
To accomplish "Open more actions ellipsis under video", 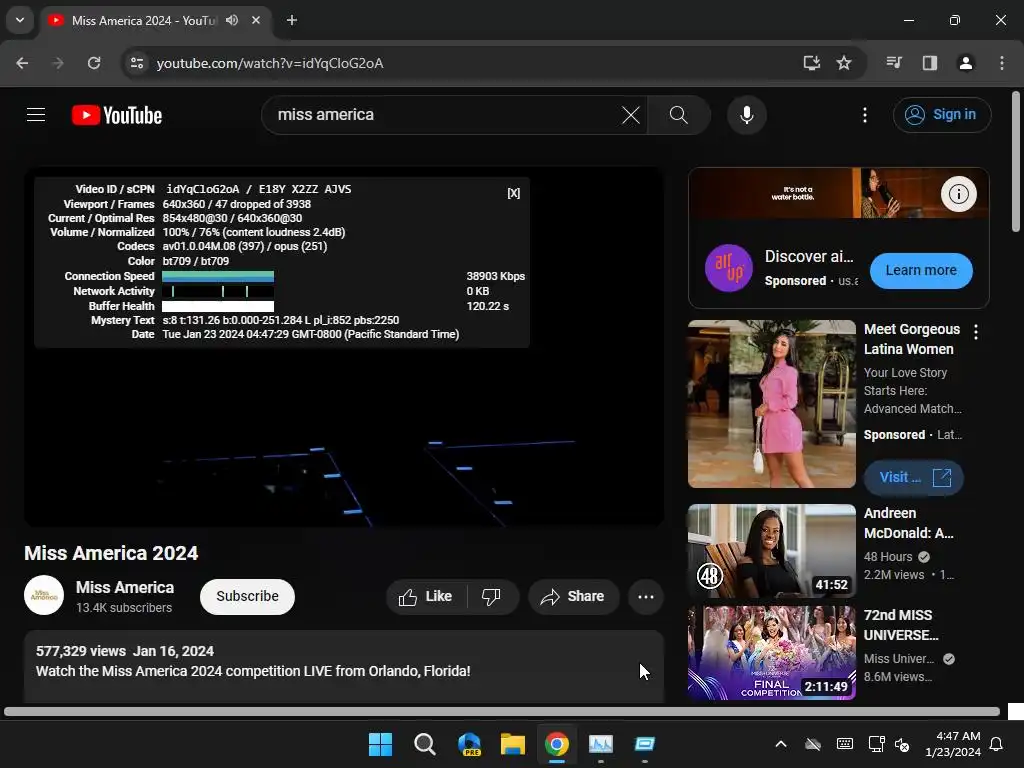I will click(x=646, y=596).
